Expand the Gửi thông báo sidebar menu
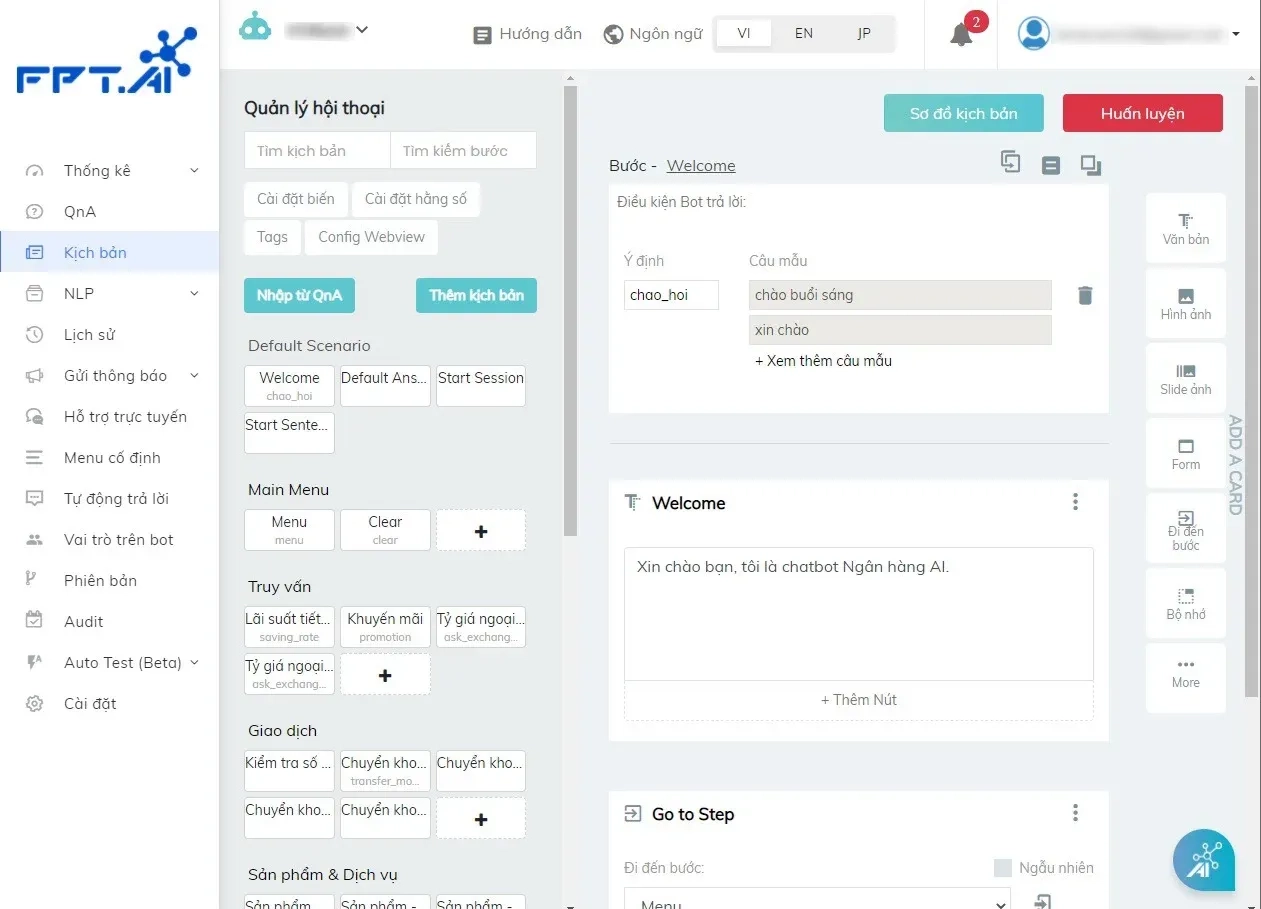The width and height of the screenshot is (1261, 909). [x=194, y=376]
